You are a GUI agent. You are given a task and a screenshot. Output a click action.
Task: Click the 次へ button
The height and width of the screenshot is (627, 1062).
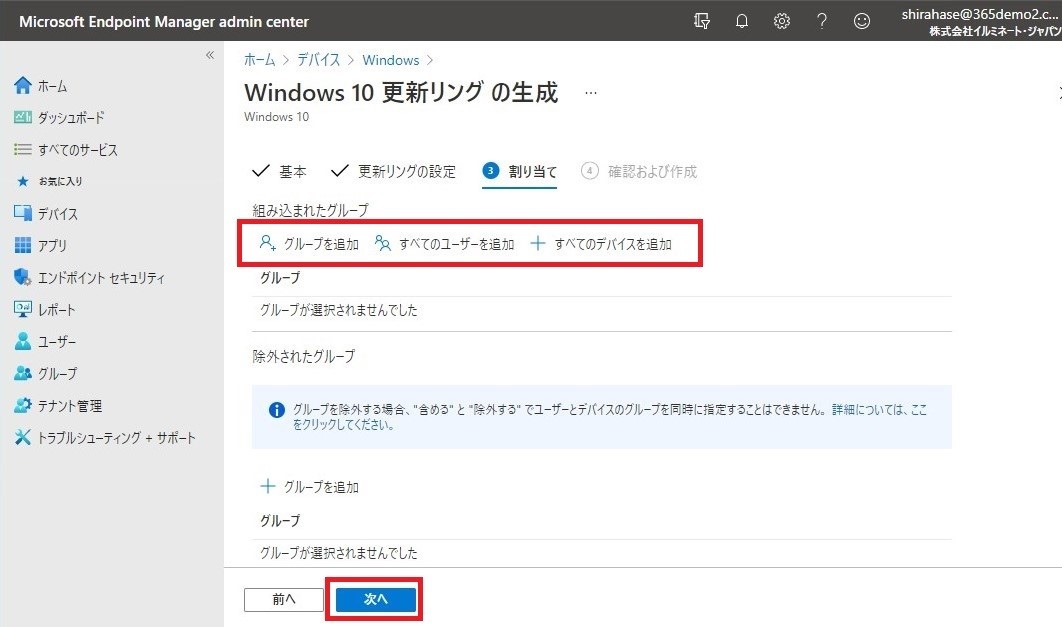pyautogui.click(x=376, y=599)
